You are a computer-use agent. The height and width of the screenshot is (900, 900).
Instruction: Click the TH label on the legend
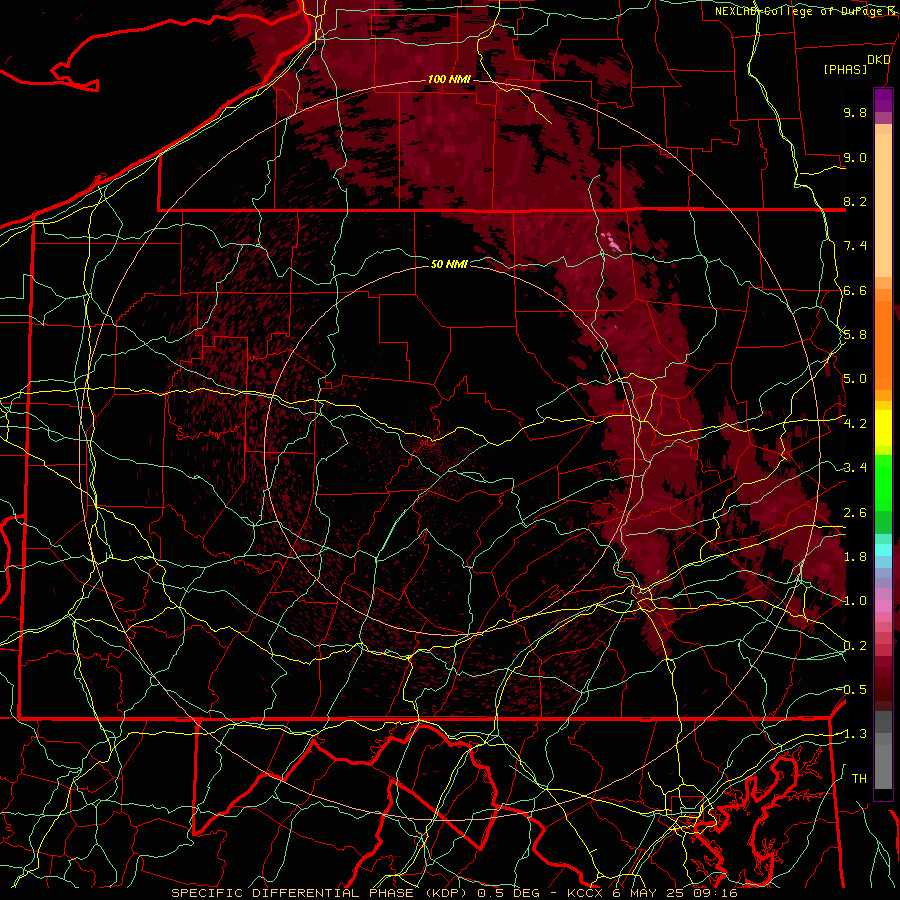(x=859, y=779)
